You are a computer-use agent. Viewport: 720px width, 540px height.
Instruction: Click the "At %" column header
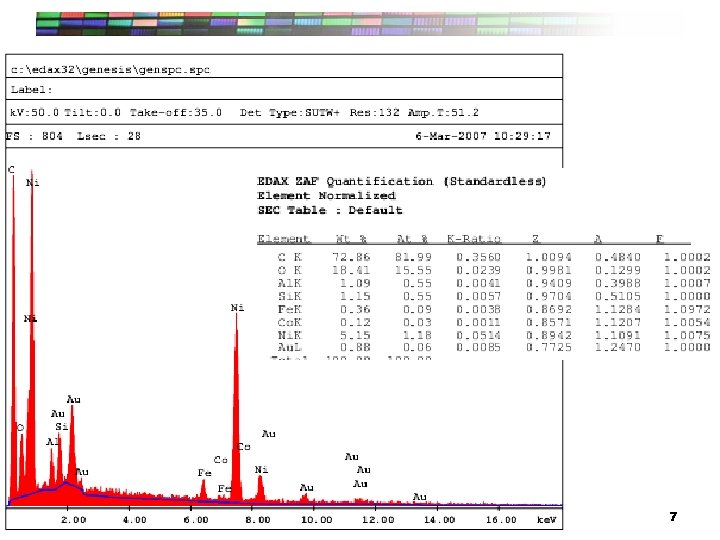pos(412,239)
